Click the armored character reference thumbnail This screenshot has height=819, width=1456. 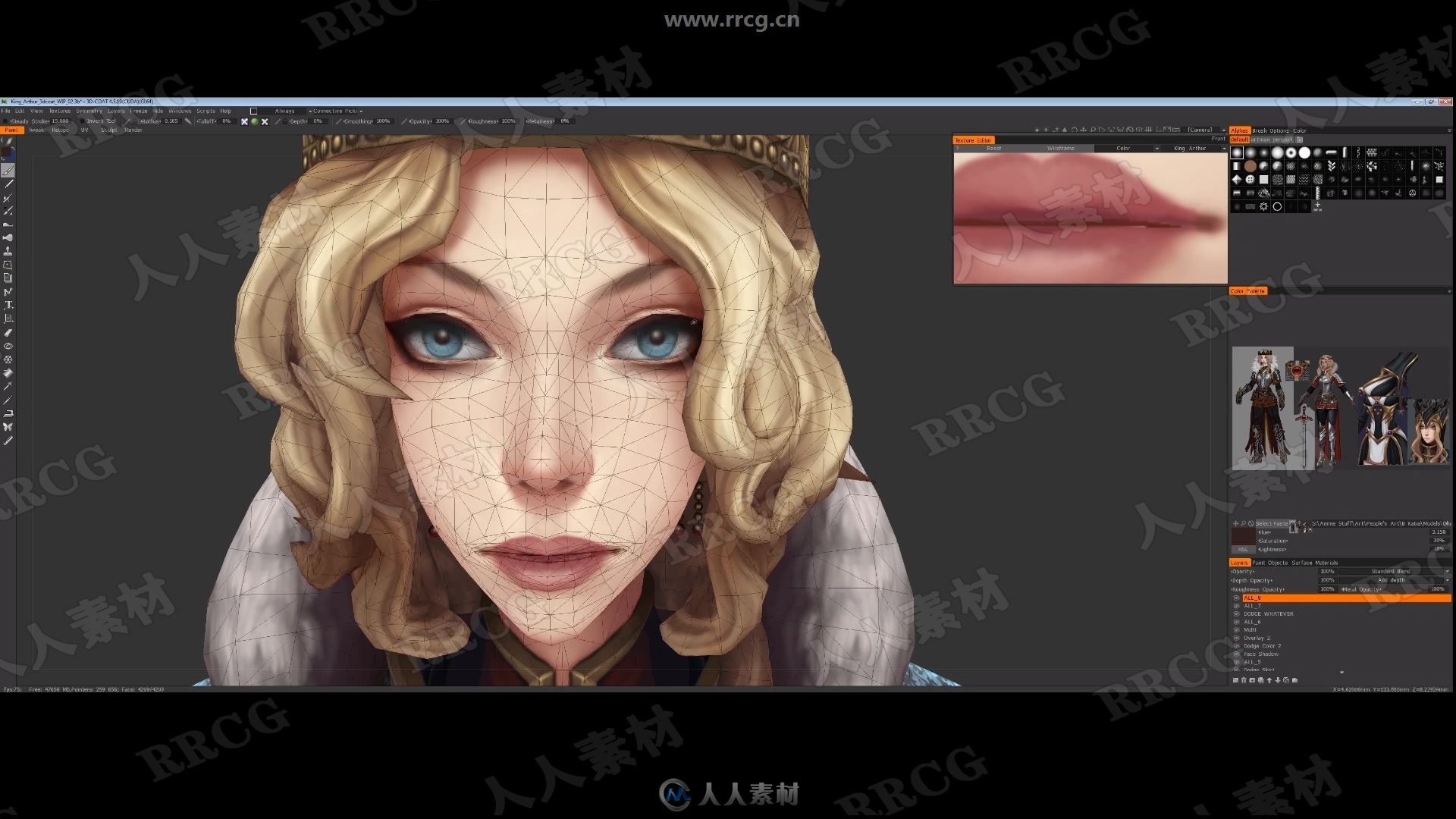[x=1262, y=408]
